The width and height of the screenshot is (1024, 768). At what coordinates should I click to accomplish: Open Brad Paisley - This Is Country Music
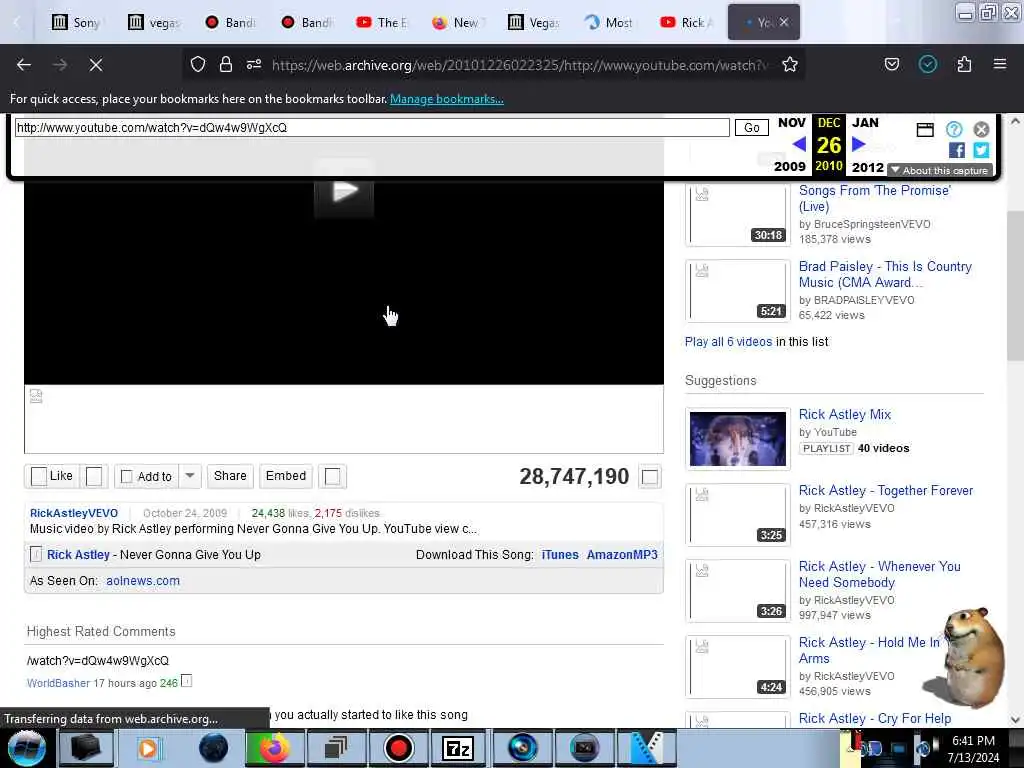[885, 274]
